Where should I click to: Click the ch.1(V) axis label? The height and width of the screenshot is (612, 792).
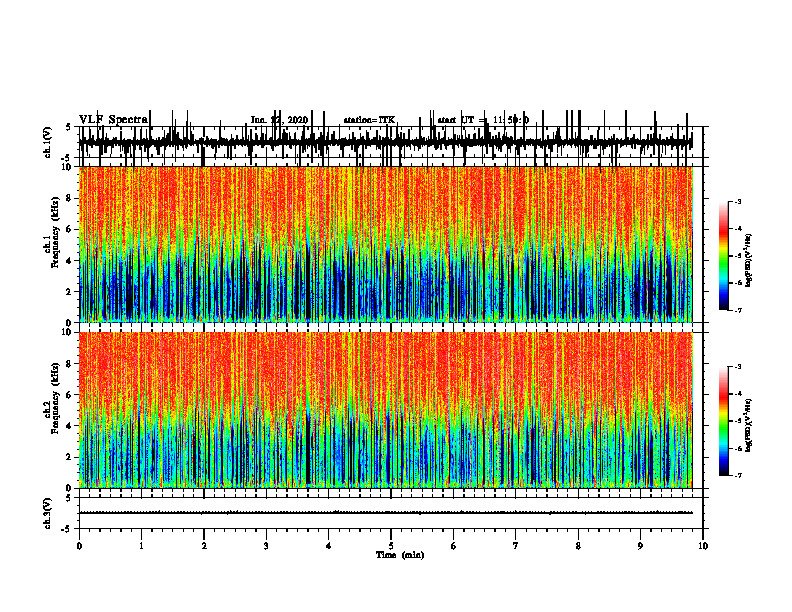(48, 142)
